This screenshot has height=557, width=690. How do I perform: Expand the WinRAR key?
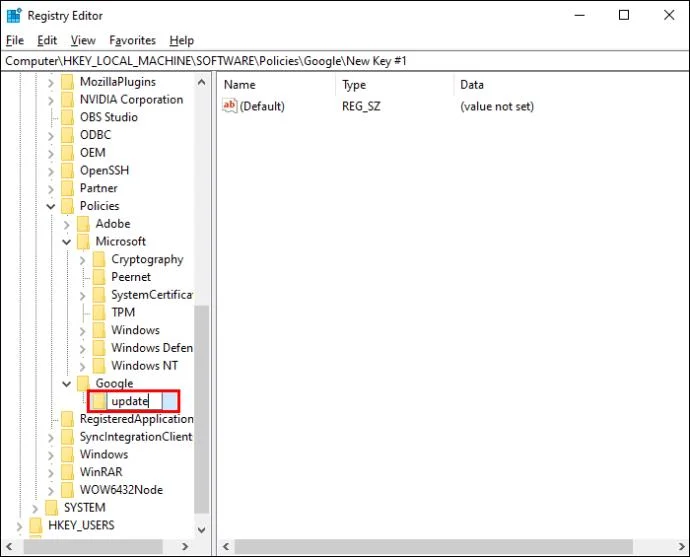pyautogui.click(x=51, y=473)
